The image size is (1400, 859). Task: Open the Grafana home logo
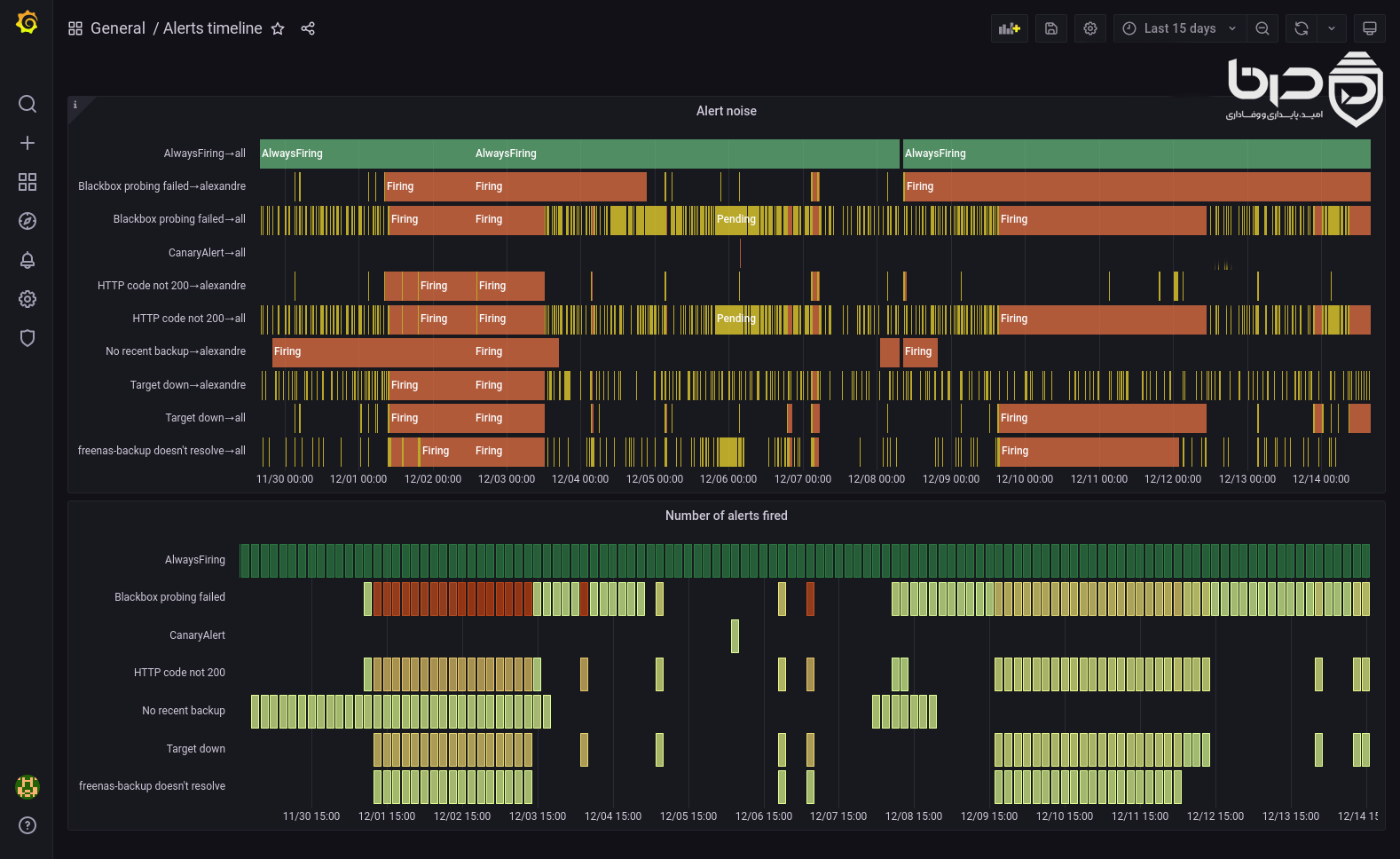[x=27, y=22]
